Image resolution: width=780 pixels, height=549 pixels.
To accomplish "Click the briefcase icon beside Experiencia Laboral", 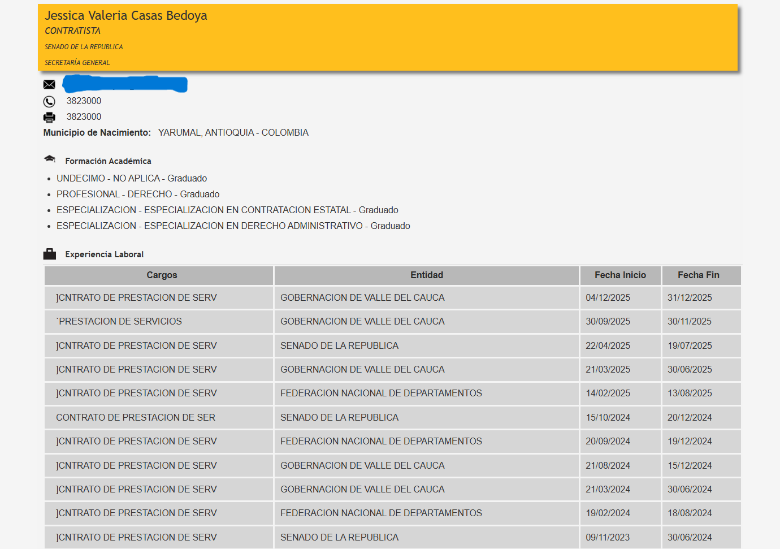I will [x=50, y=254].
